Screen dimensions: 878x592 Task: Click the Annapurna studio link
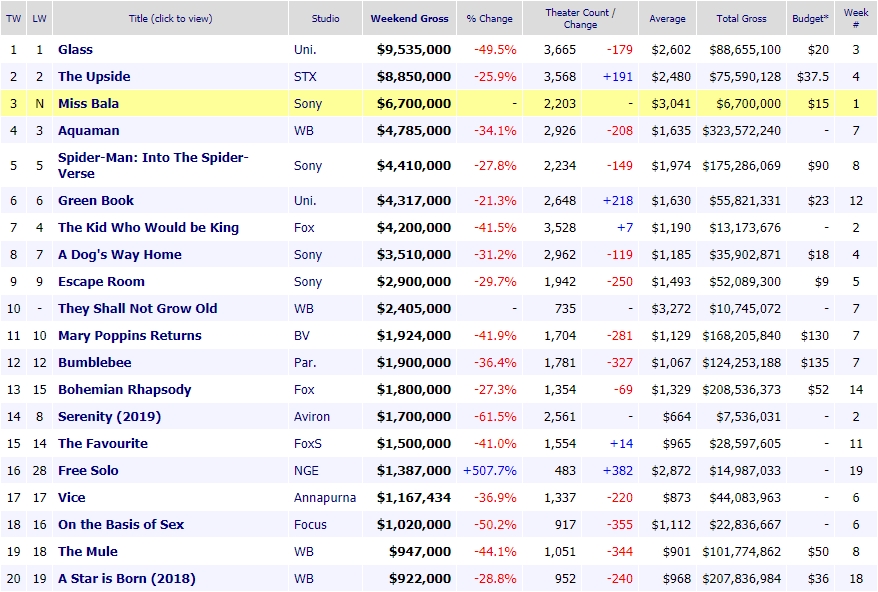325,497
